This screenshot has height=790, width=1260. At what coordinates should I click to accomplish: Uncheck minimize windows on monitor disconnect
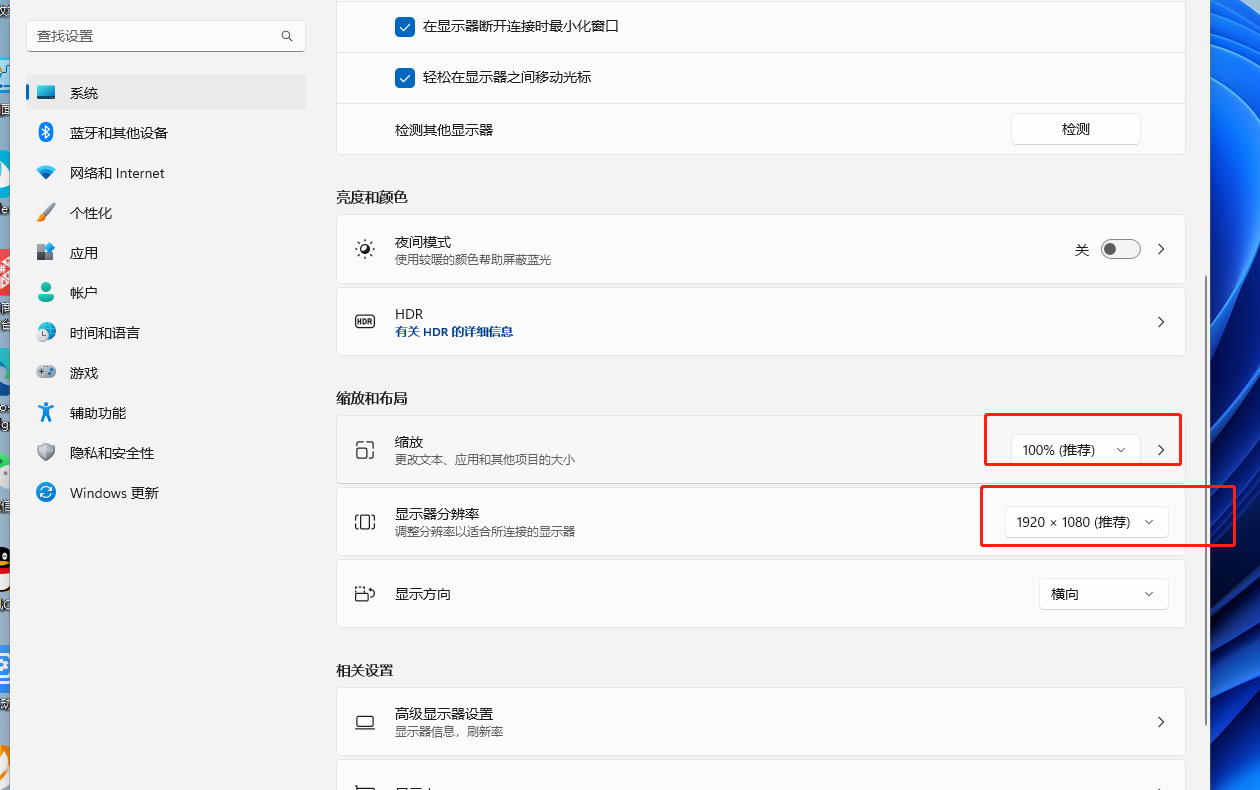(405, 27)
